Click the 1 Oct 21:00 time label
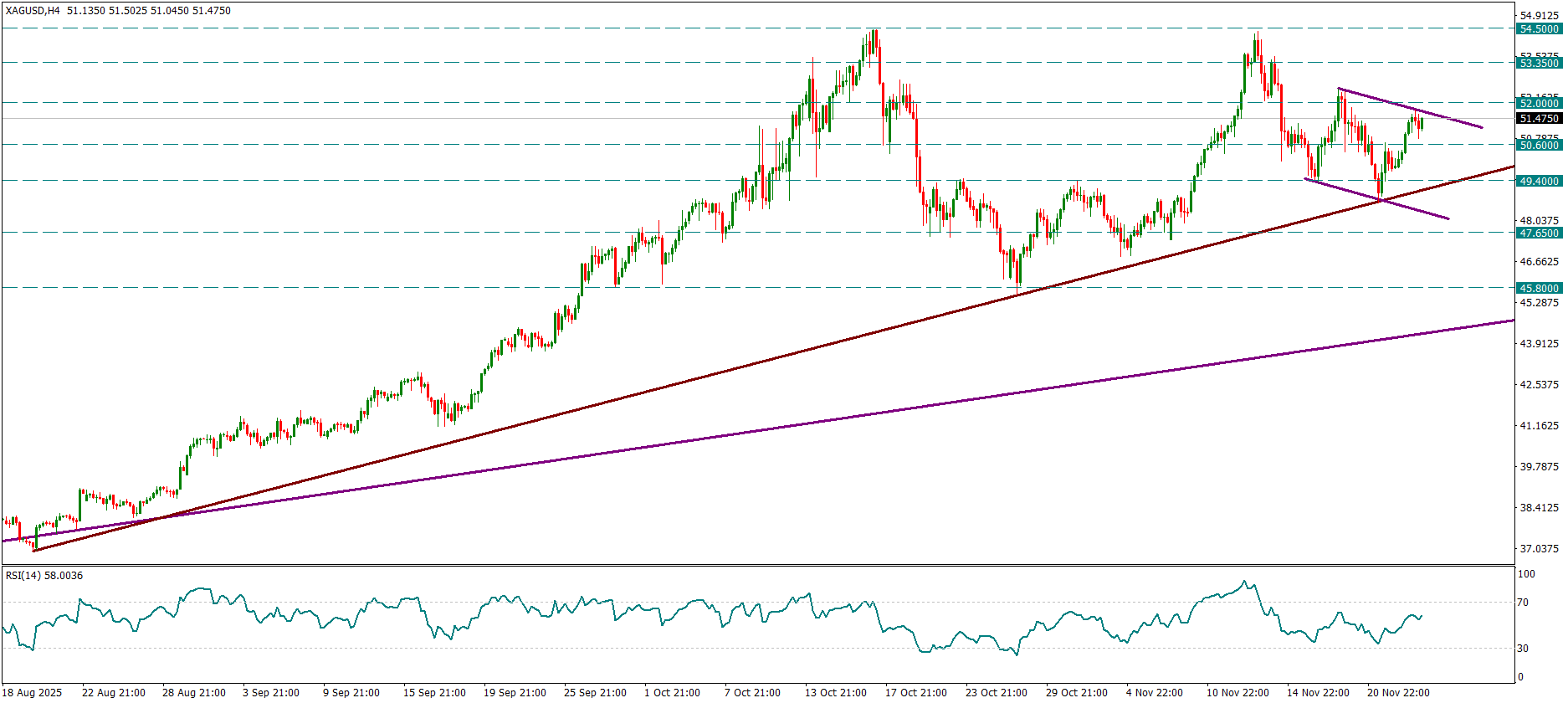The image size is (1568, 703). tap(672, 692)
